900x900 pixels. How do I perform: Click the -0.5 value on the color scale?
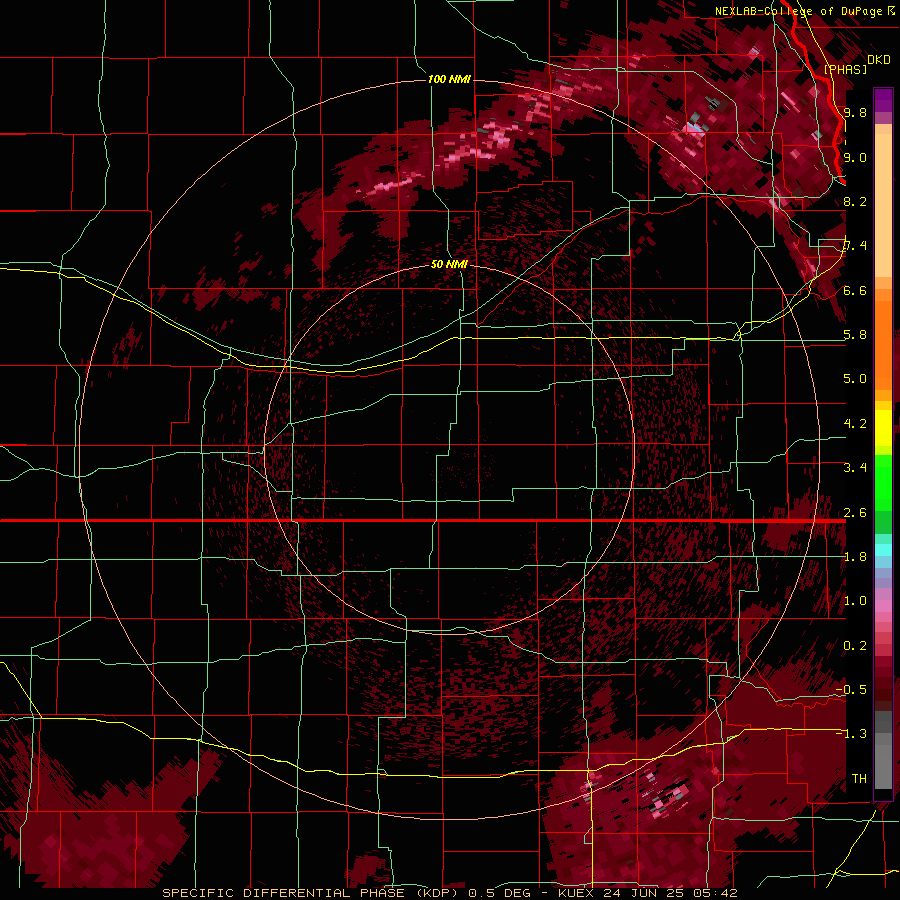tap(851, 690)
